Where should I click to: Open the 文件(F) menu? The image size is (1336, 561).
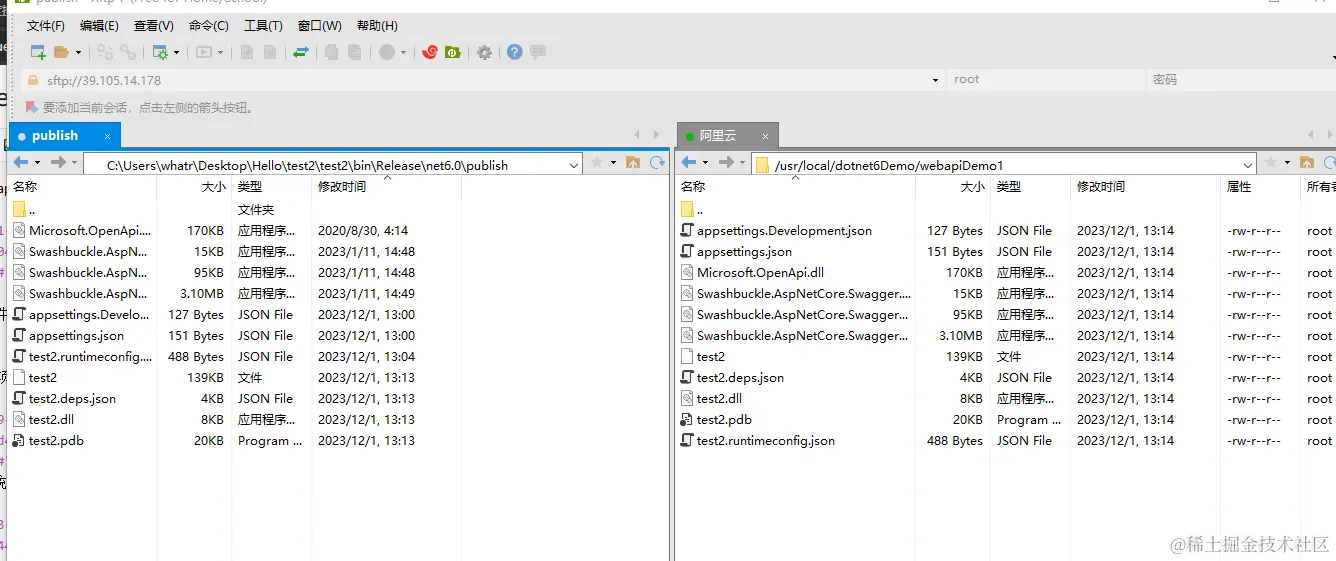45,26
